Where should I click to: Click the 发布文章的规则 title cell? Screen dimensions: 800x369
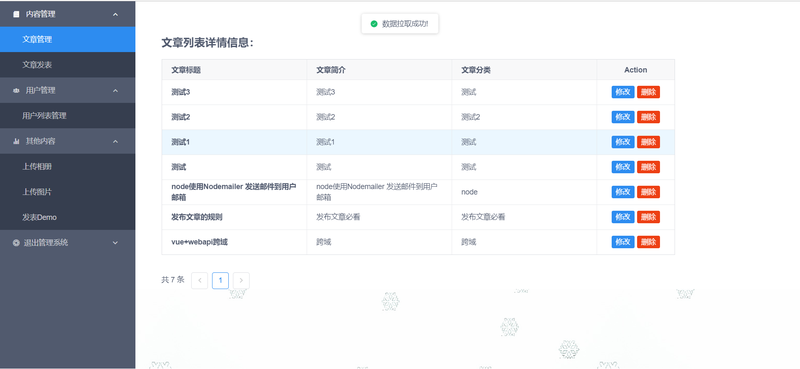point(234,217)
